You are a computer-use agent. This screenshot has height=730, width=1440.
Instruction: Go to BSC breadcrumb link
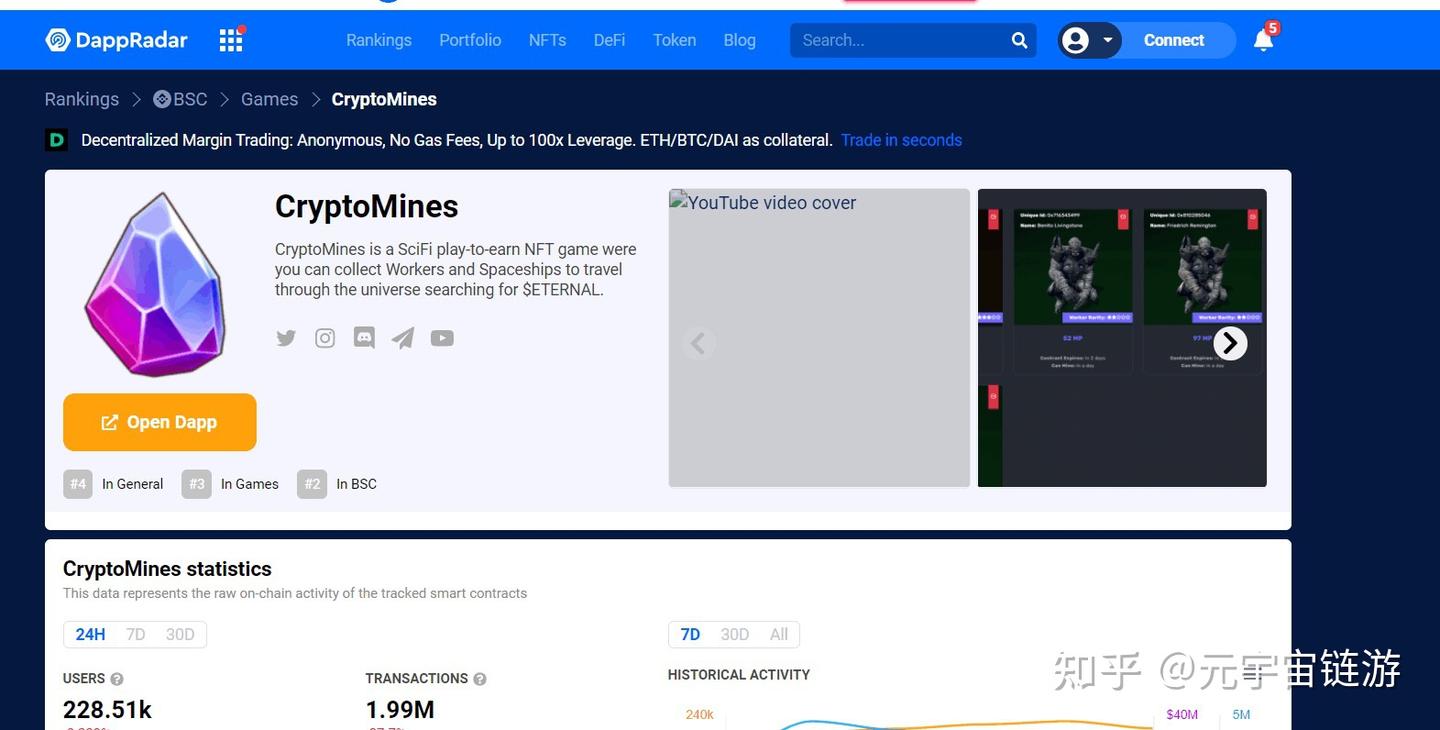click(x=191, y=99)
